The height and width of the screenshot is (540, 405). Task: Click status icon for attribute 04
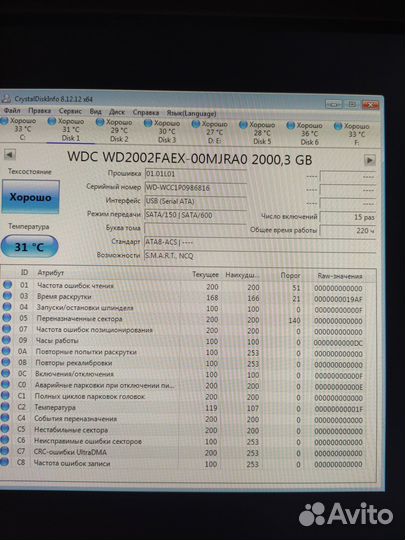[7, 307]
